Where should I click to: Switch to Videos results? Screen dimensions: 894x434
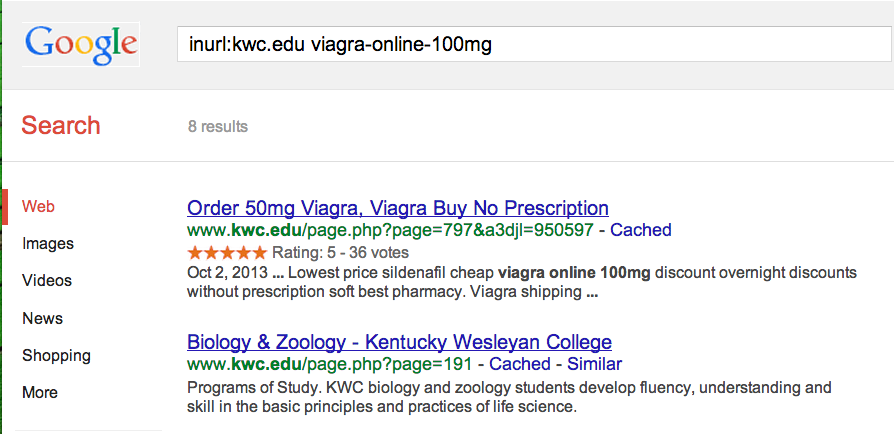click(x=48, y=281)
